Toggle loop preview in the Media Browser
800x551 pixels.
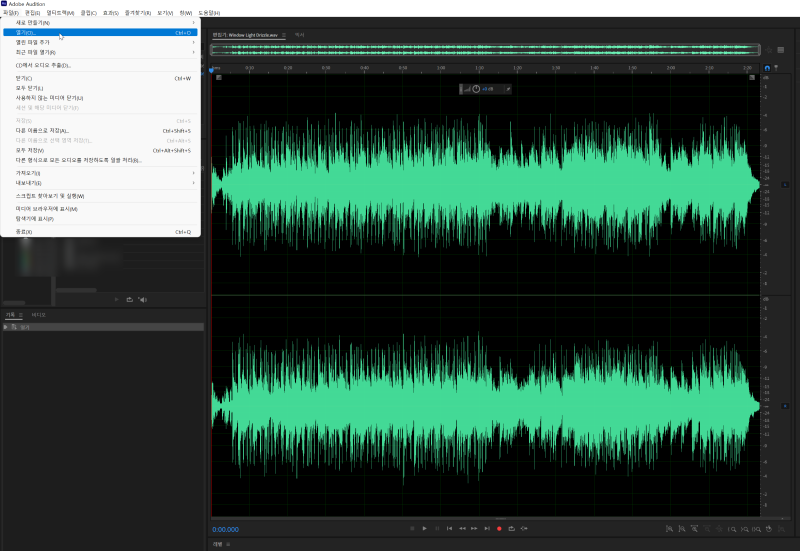tap(130, 299)
